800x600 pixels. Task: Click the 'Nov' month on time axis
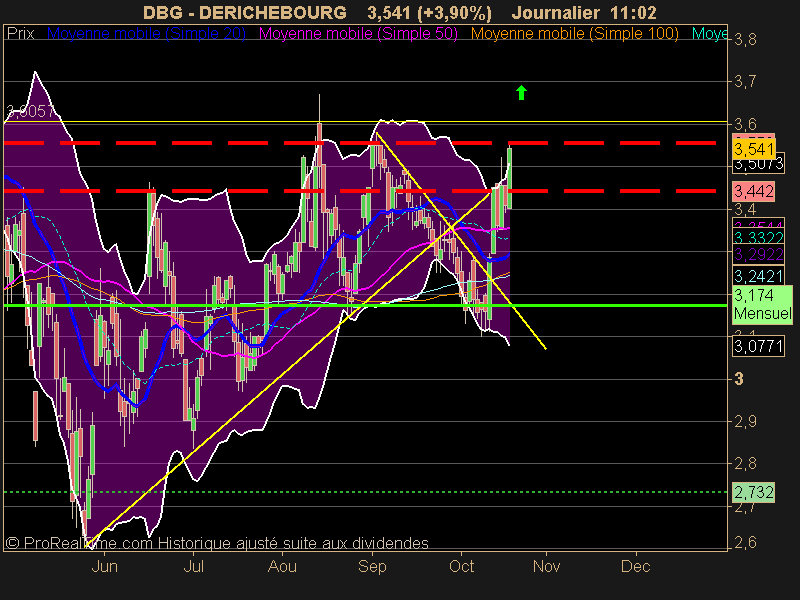[x=546, y=566]
